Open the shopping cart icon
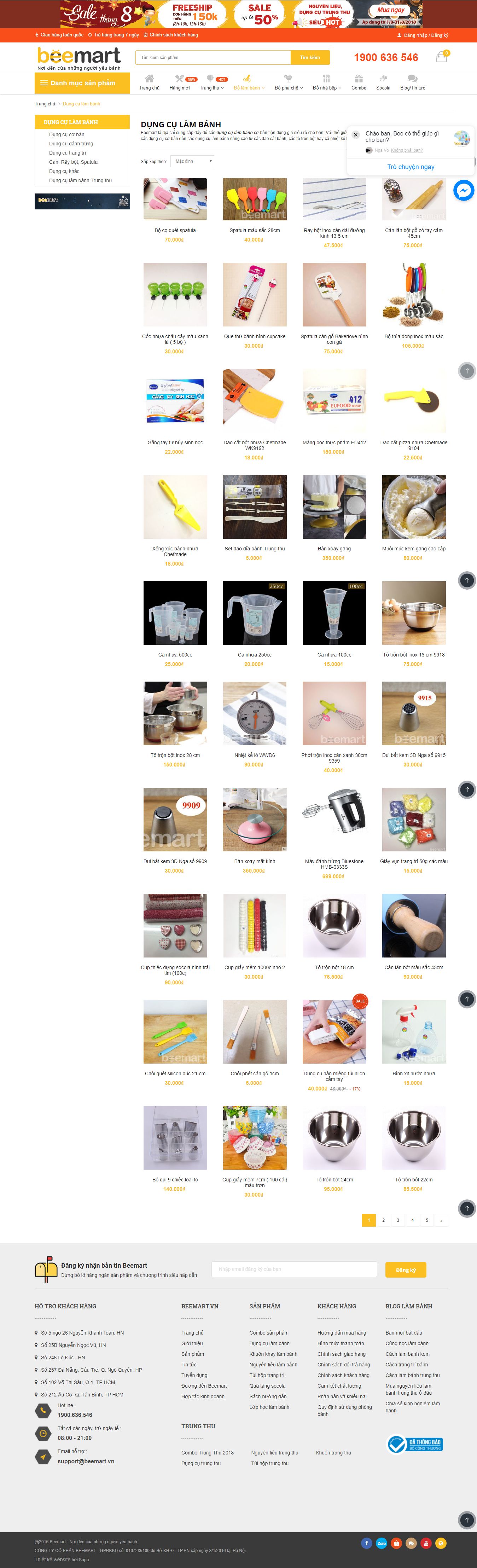 tap(442, 57)
